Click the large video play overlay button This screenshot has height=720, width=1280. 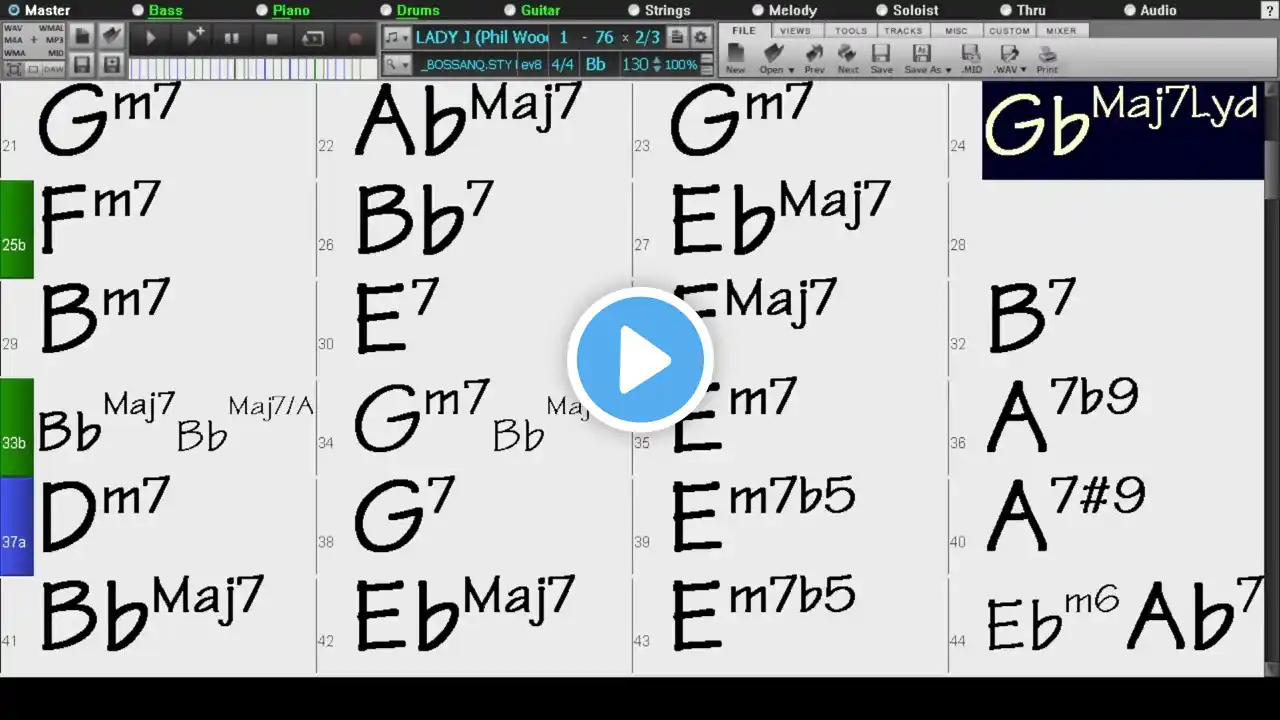[x=640, y=359]
